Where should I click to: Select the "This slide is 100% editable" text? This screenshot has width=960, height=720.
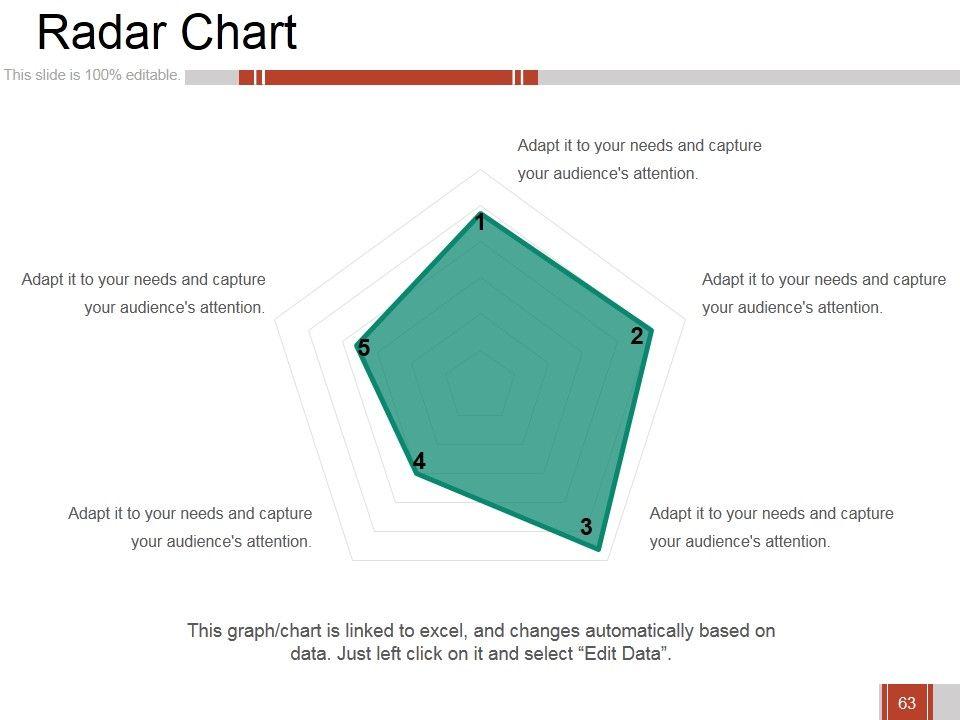pos(92,75)
